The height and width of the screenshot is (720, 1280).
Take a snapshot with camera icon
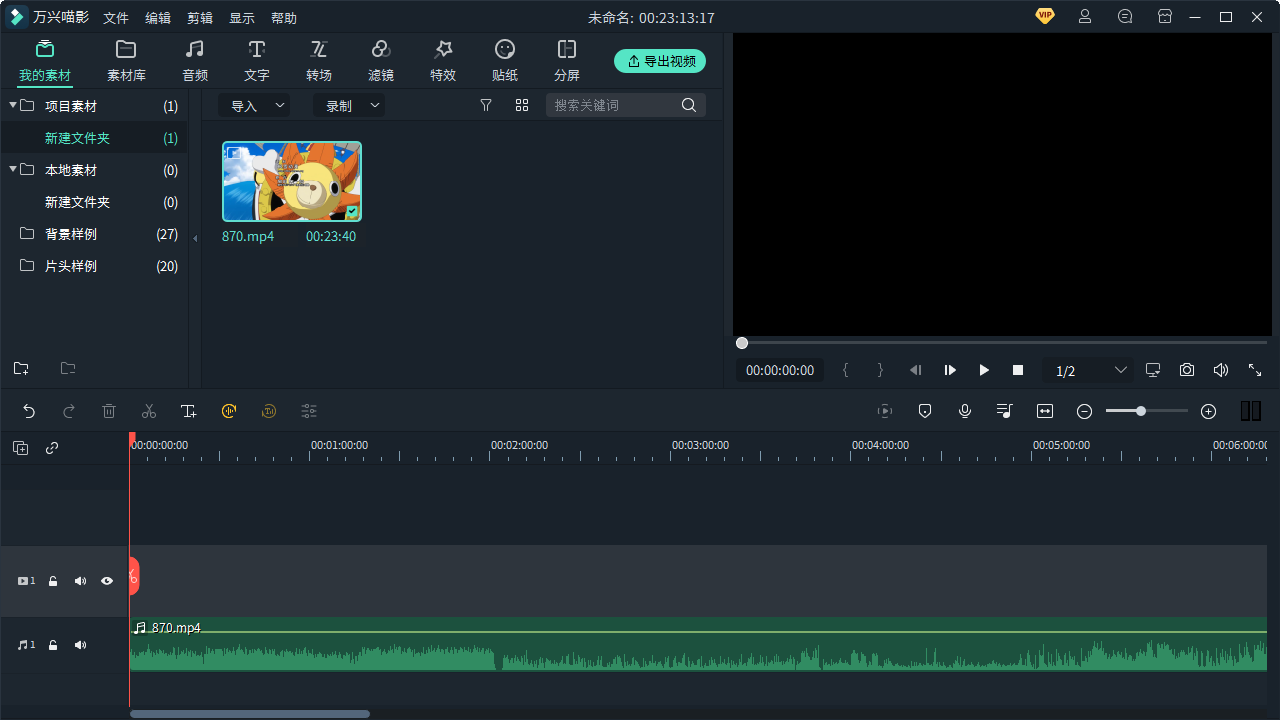tap(1186, 370)
